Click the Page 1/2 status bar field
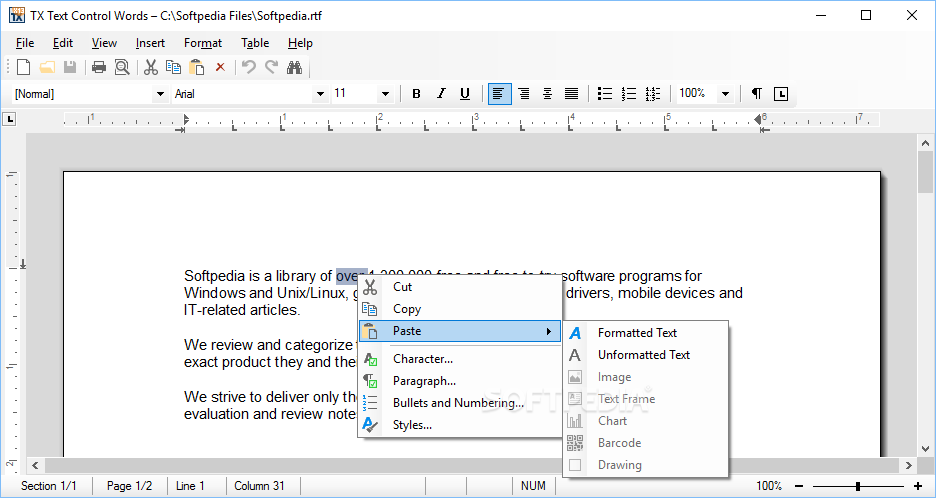 pyautogui.click(x=130, y=486)
